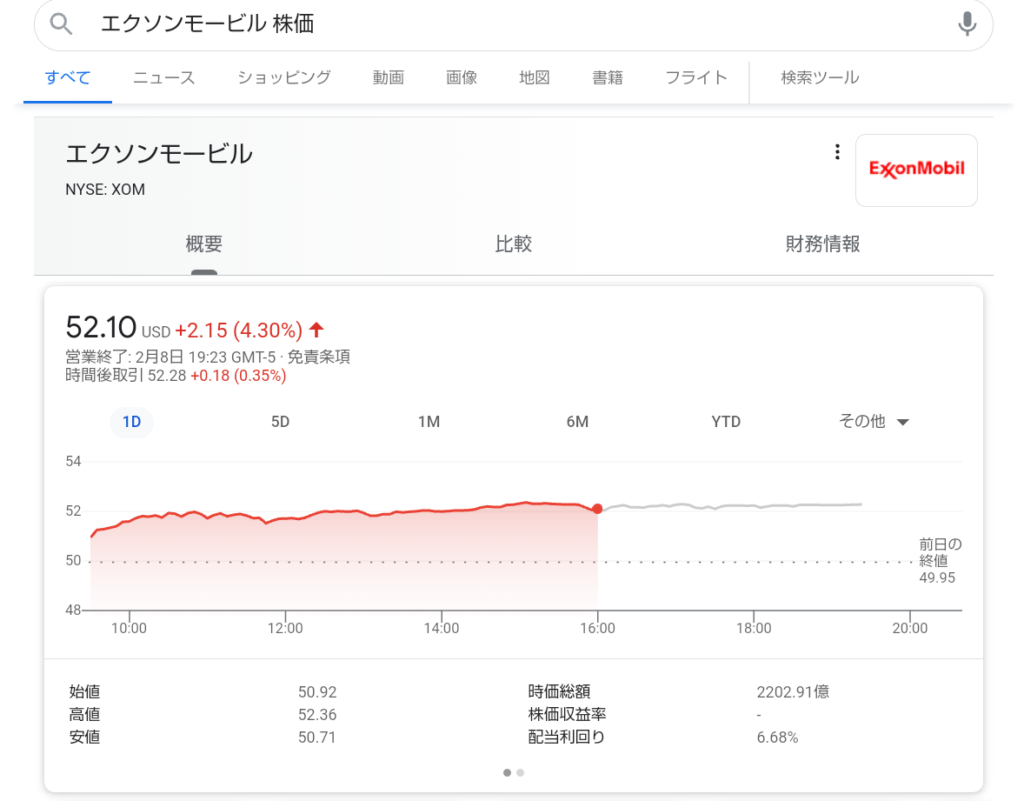The height and width of the screenshot is (801, 1024).
Task: Switch to the 比較 tab
Action: (x=513, y=244)
